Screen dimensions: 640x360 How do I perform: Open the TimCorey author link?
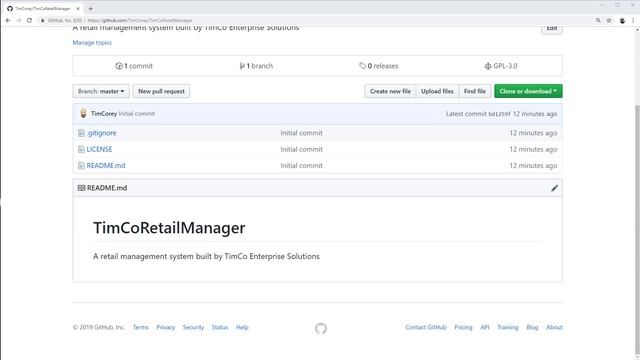click(104, 113)
